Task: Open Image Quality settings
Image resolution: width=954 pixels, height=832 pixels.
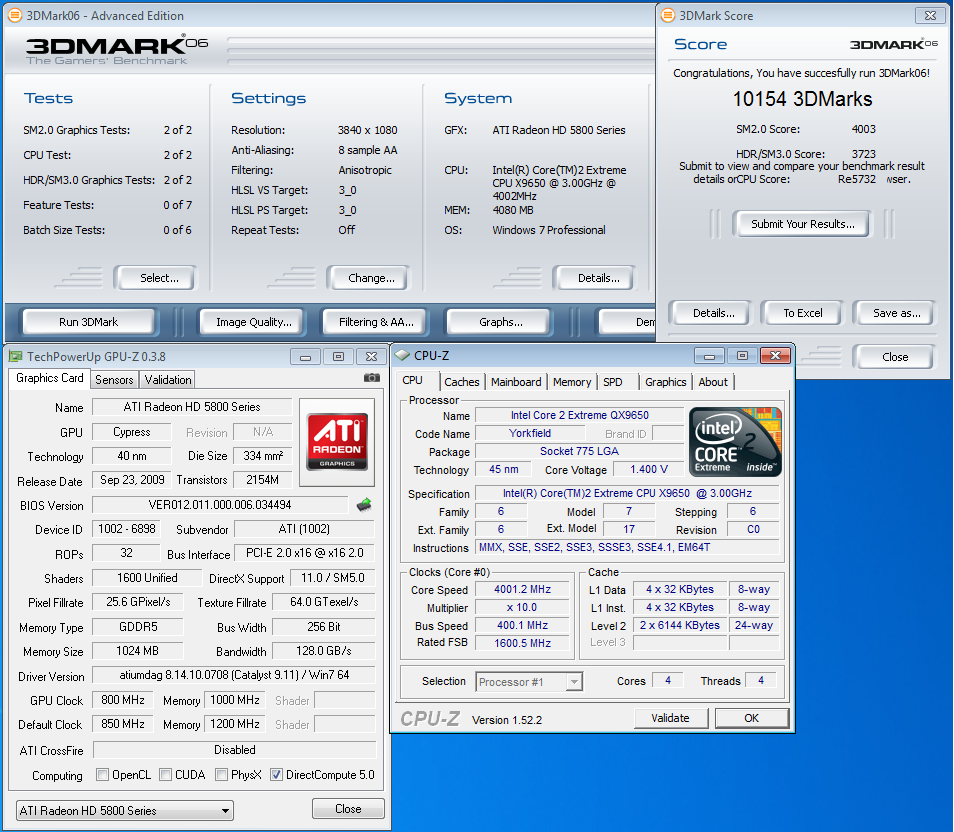Action: pyautogui.click(x=254, y=322)
